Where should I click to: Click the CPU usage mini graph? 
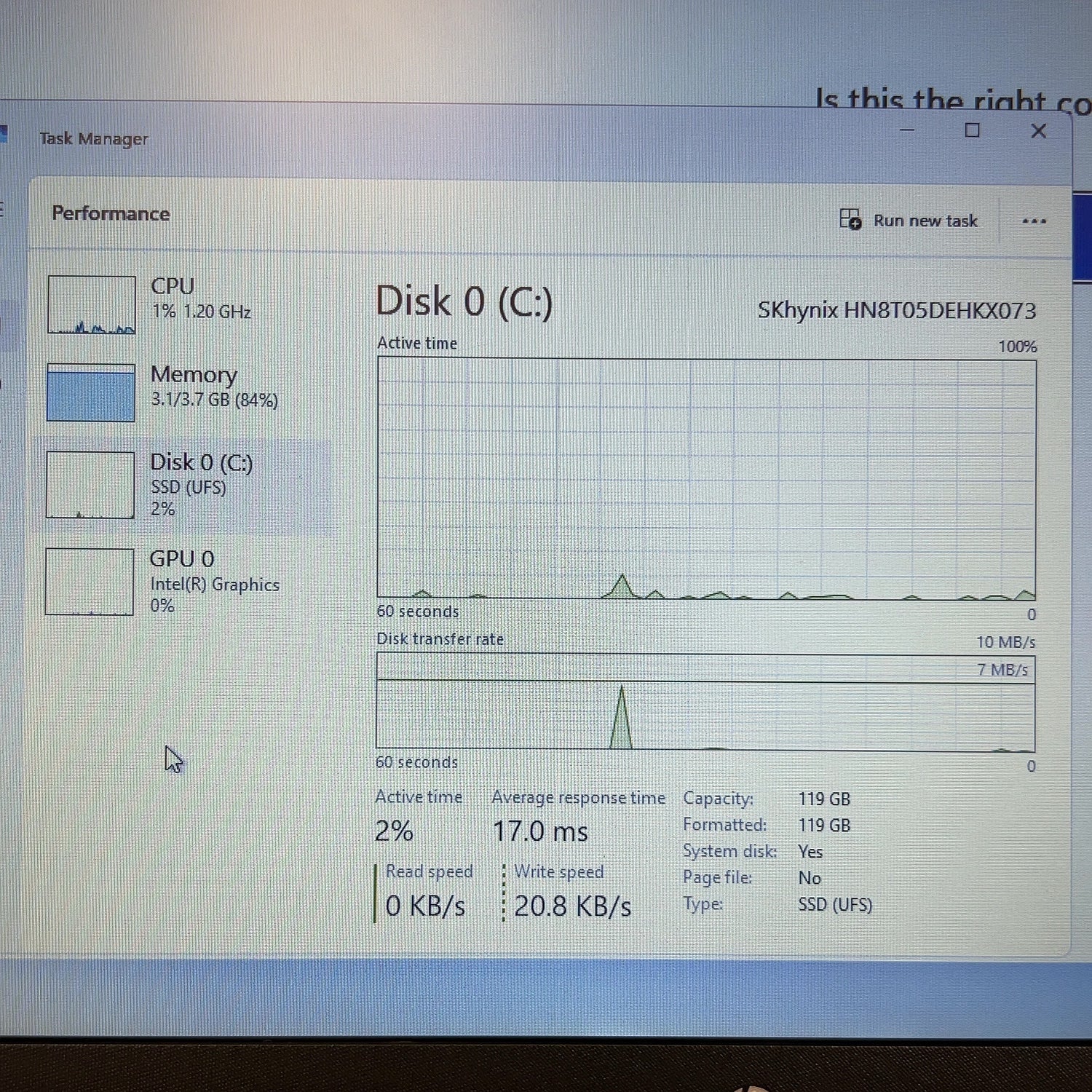coord(91,304)
